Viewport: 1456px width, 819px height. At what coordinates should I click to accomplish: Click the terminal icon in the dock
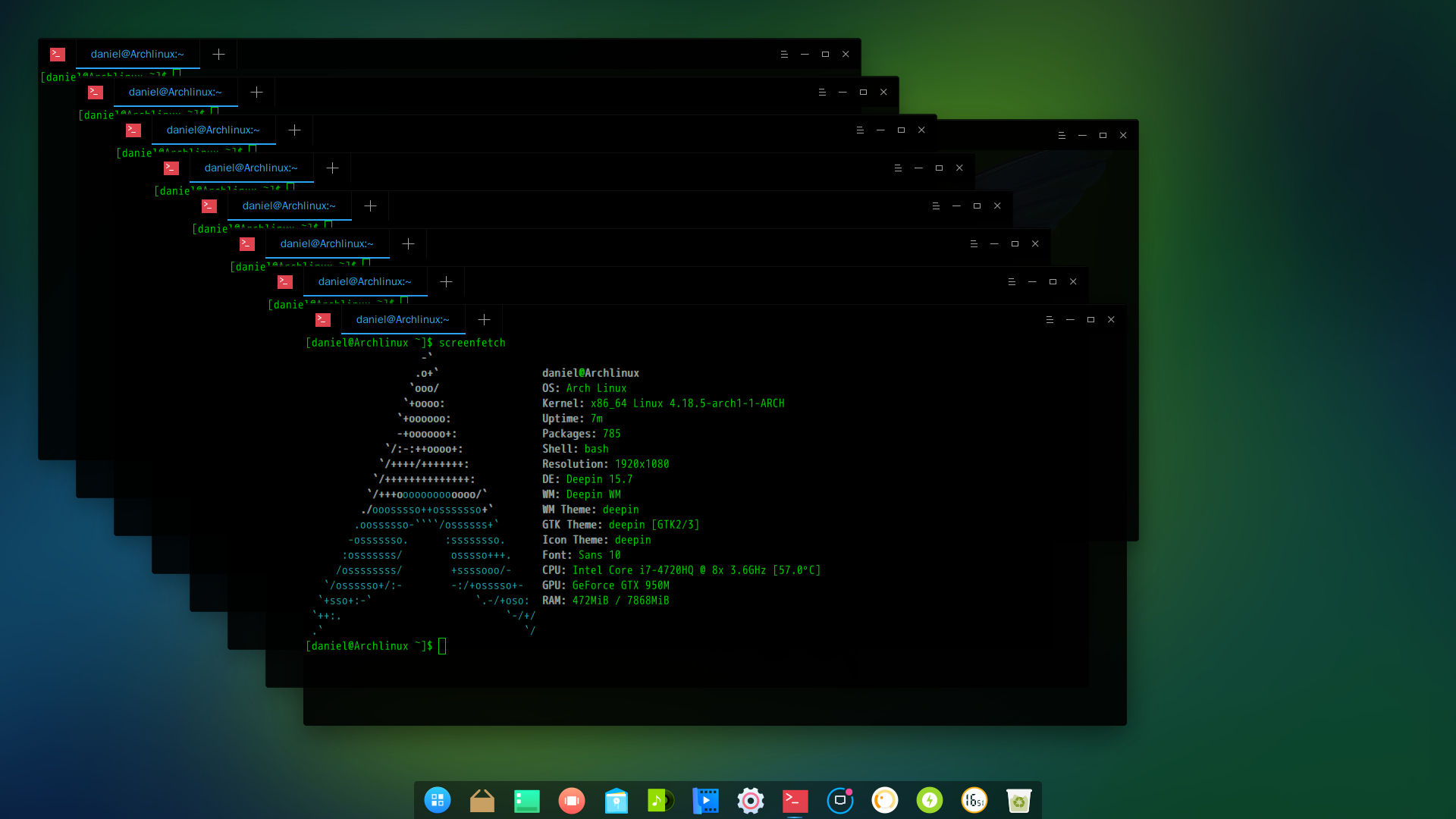pyautogui.click(x=795, y=800)
